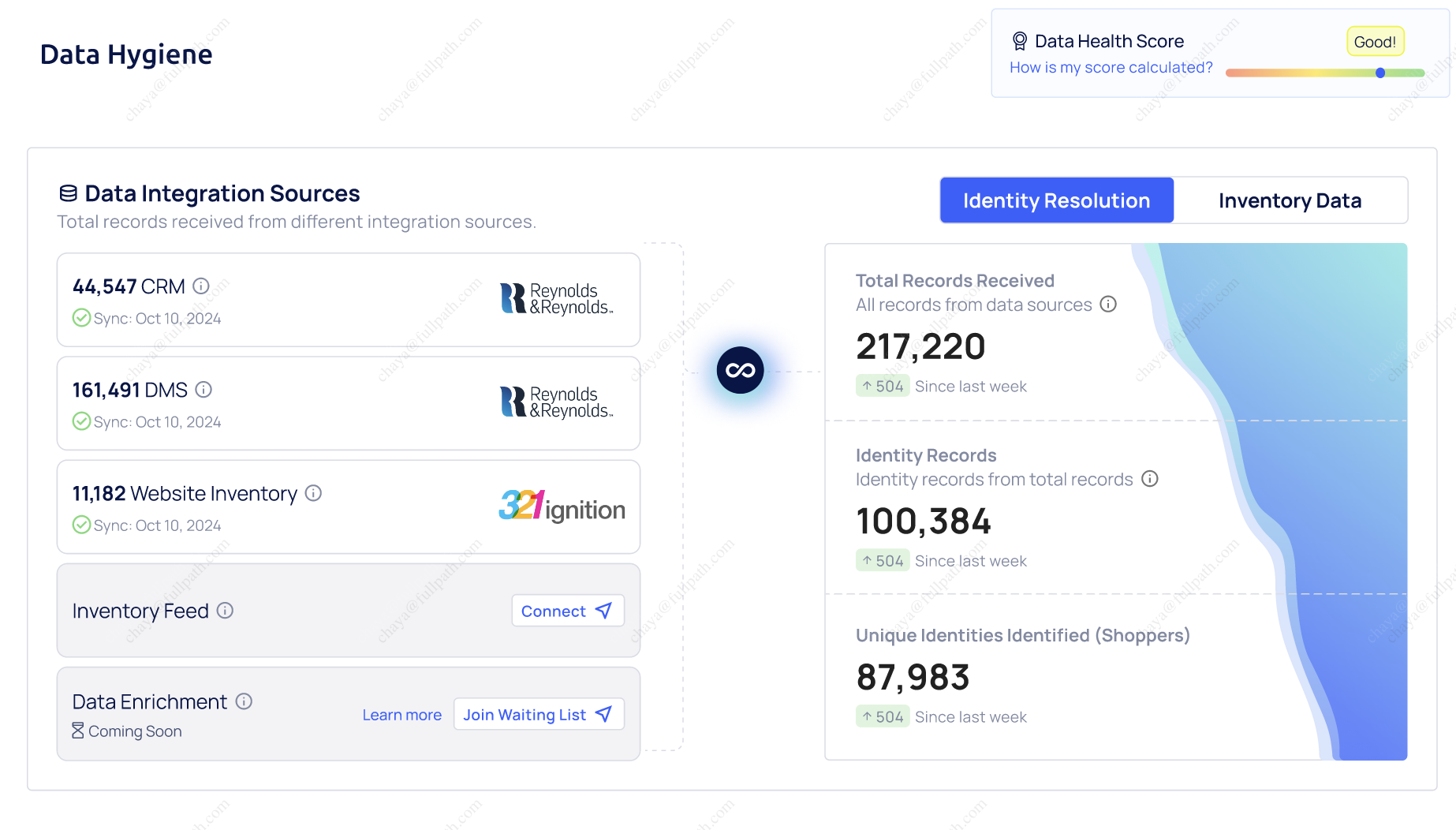Click the info icon next to CRM
The width and height of the screenshot is (1456, 830).
(201, 286)
